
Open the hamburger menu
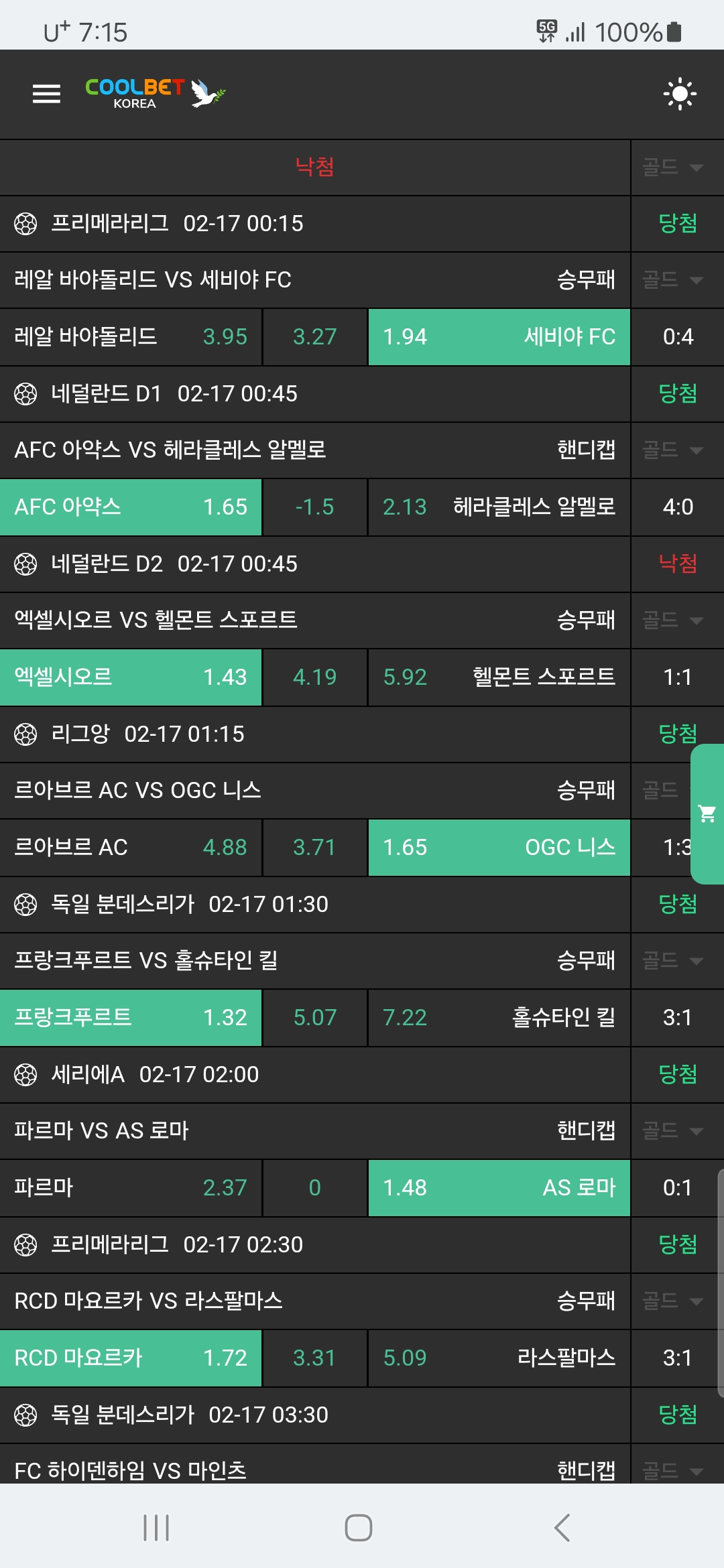46,94
